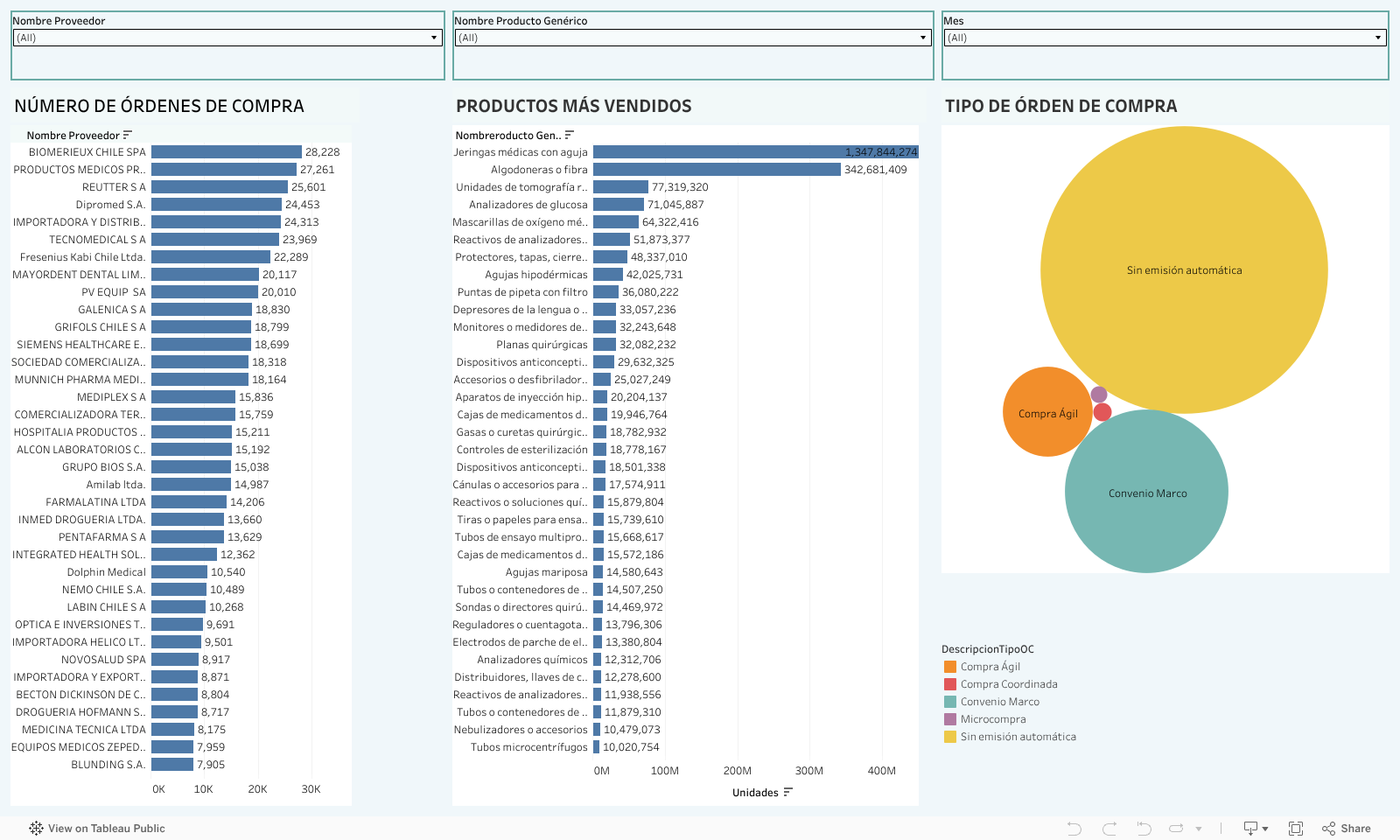Highlight Convenio Marco in the legend

tap(999, 702)
